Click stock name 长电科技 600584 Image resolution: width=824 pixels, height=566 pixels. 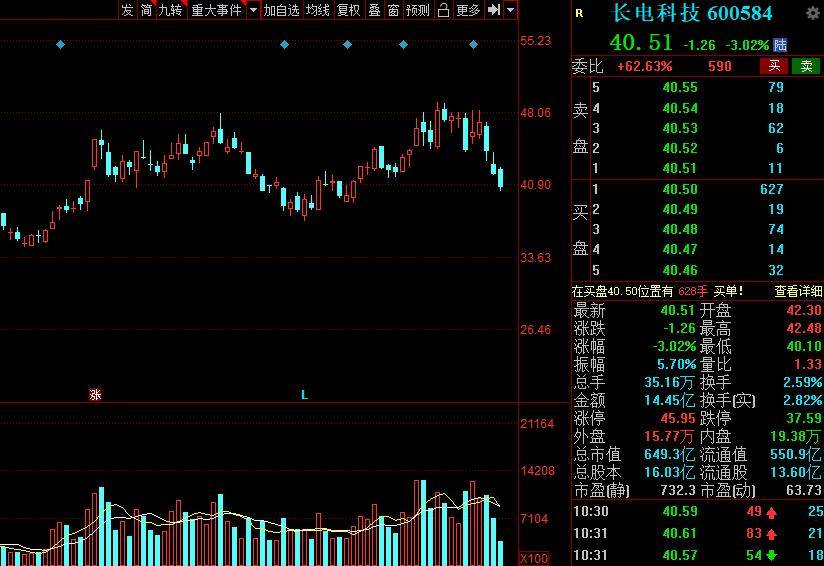(x=693, y=14)
